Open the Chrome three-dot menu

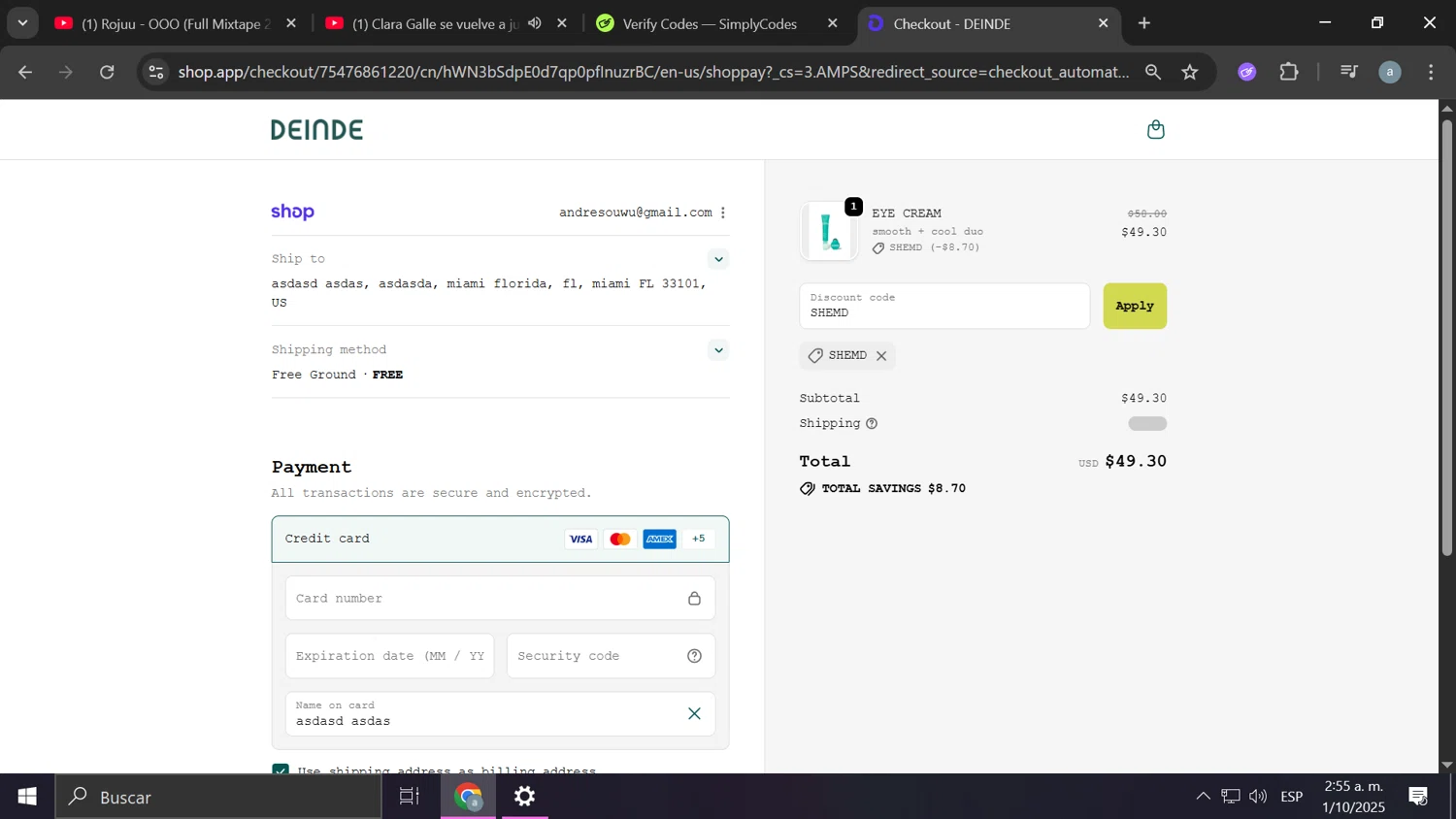pyautogui.click(x=1431, y=72)
